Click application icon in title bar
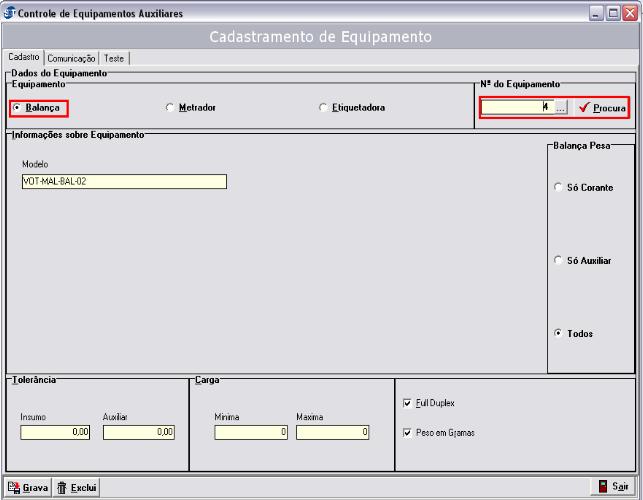The height and width of the screenshot is (500, 643). click(10, 10)
